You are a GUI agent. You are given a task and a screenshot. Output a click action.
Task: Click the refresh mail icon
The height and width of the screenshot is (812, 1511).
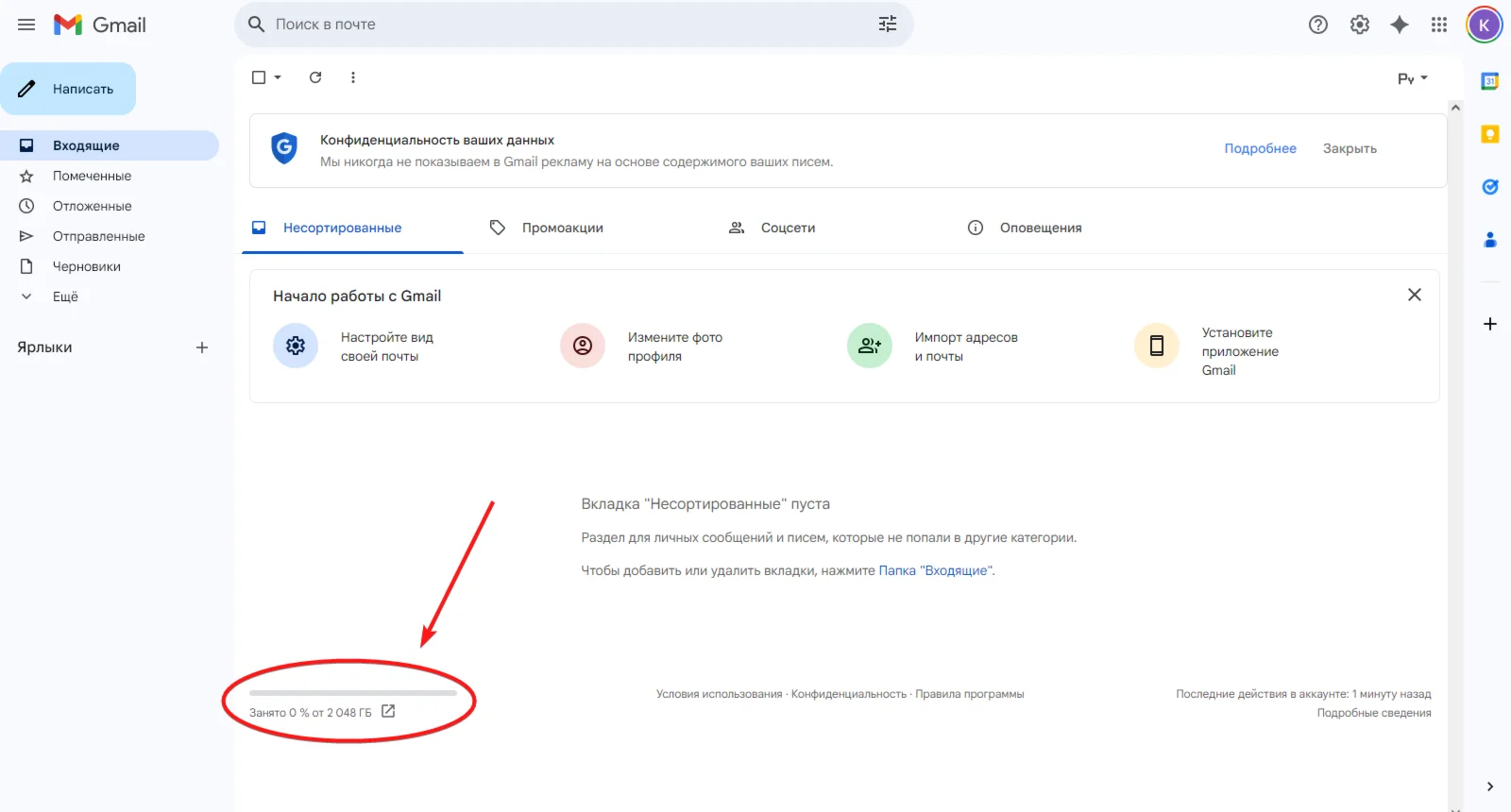(x=315, y=77)
